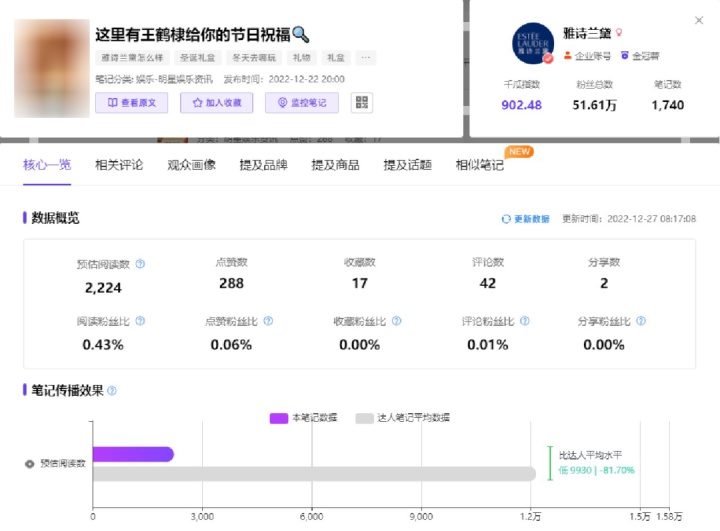Image resolution: width=720 pixels, height=531 pixels.
Task: Switch to the 提及商品 tab
Action: (x=336, y=165)
